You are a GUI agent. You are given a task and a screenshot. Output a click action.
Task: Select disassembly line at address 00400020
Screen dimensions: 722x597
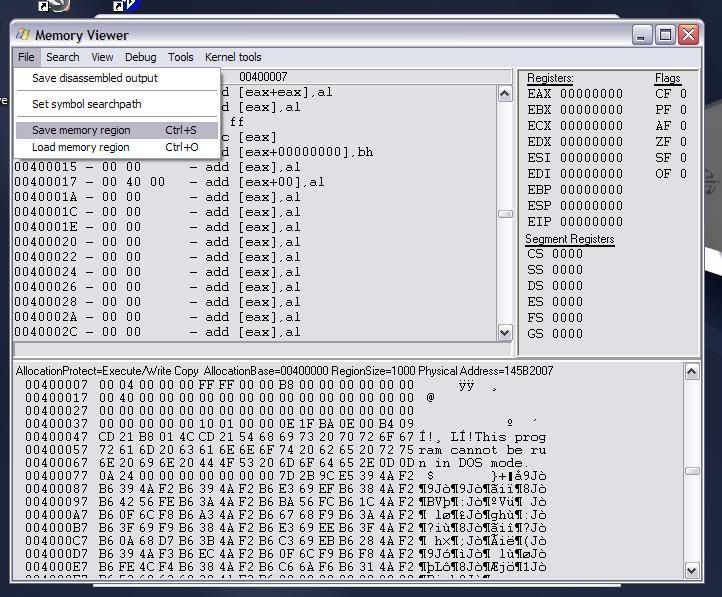coord(160,242)
